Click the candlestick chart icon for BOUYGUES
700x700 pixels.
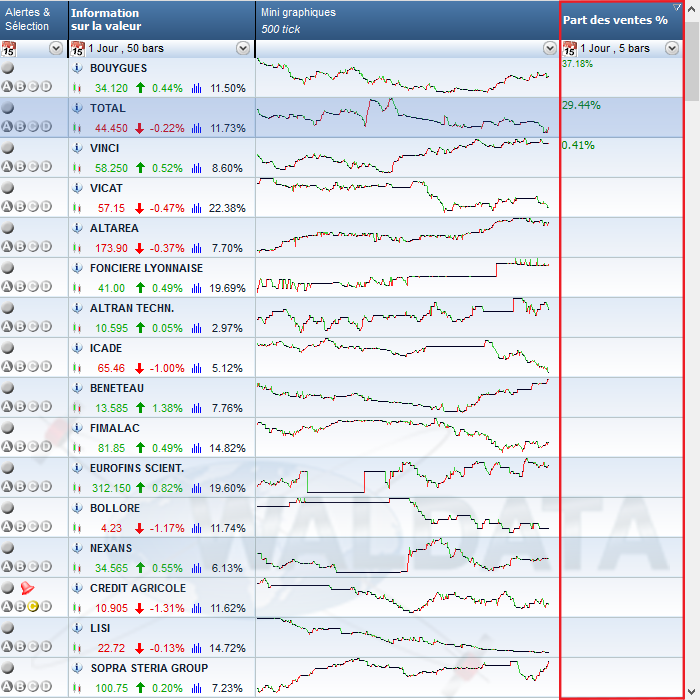[x=77, y=88]
